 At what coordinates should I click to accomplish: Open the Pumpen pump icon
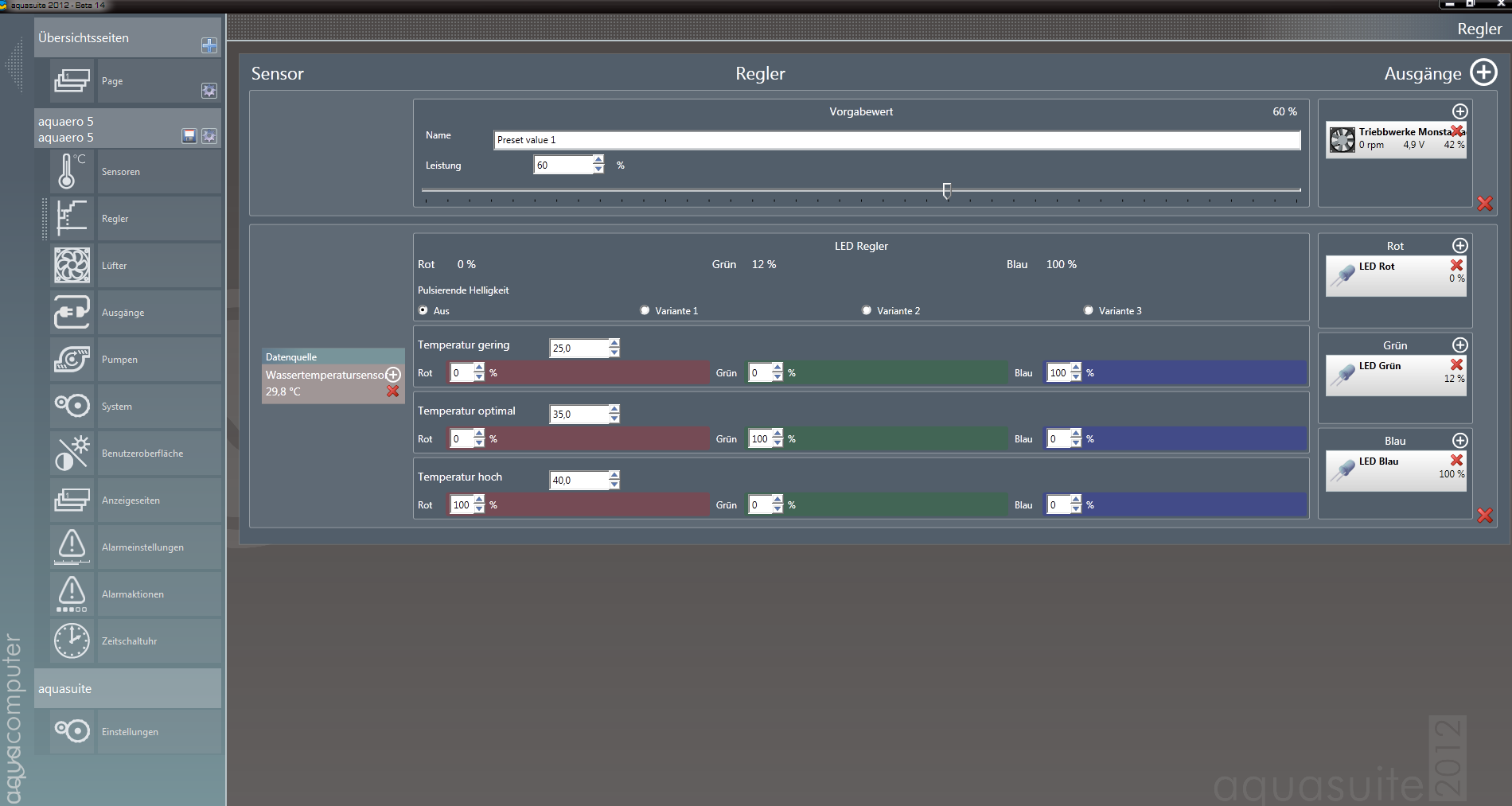tap(72, 359)
